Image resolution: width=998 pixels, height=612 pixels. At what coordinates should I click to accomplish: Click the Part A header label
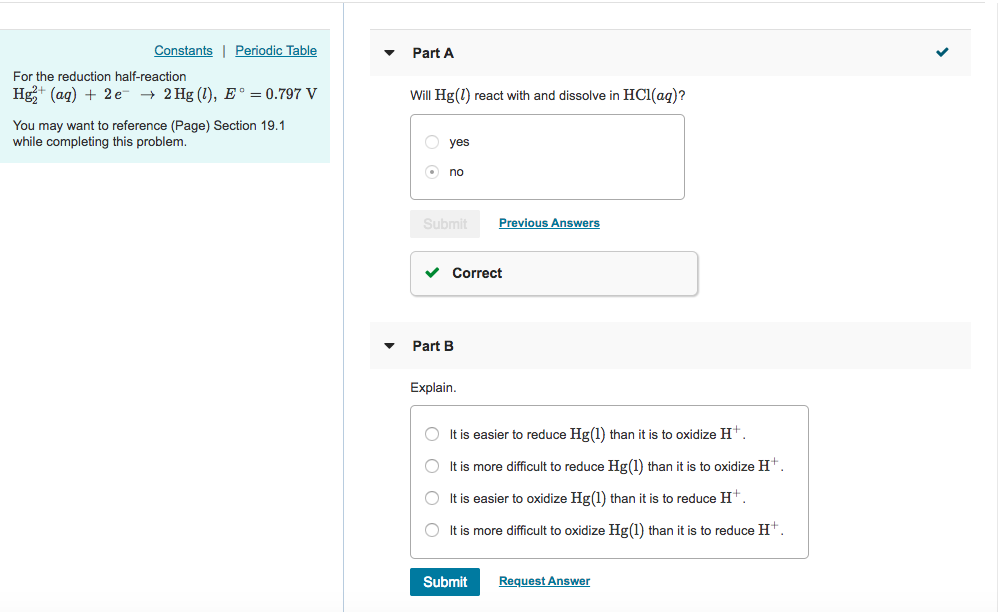click(x=433, y=53)
